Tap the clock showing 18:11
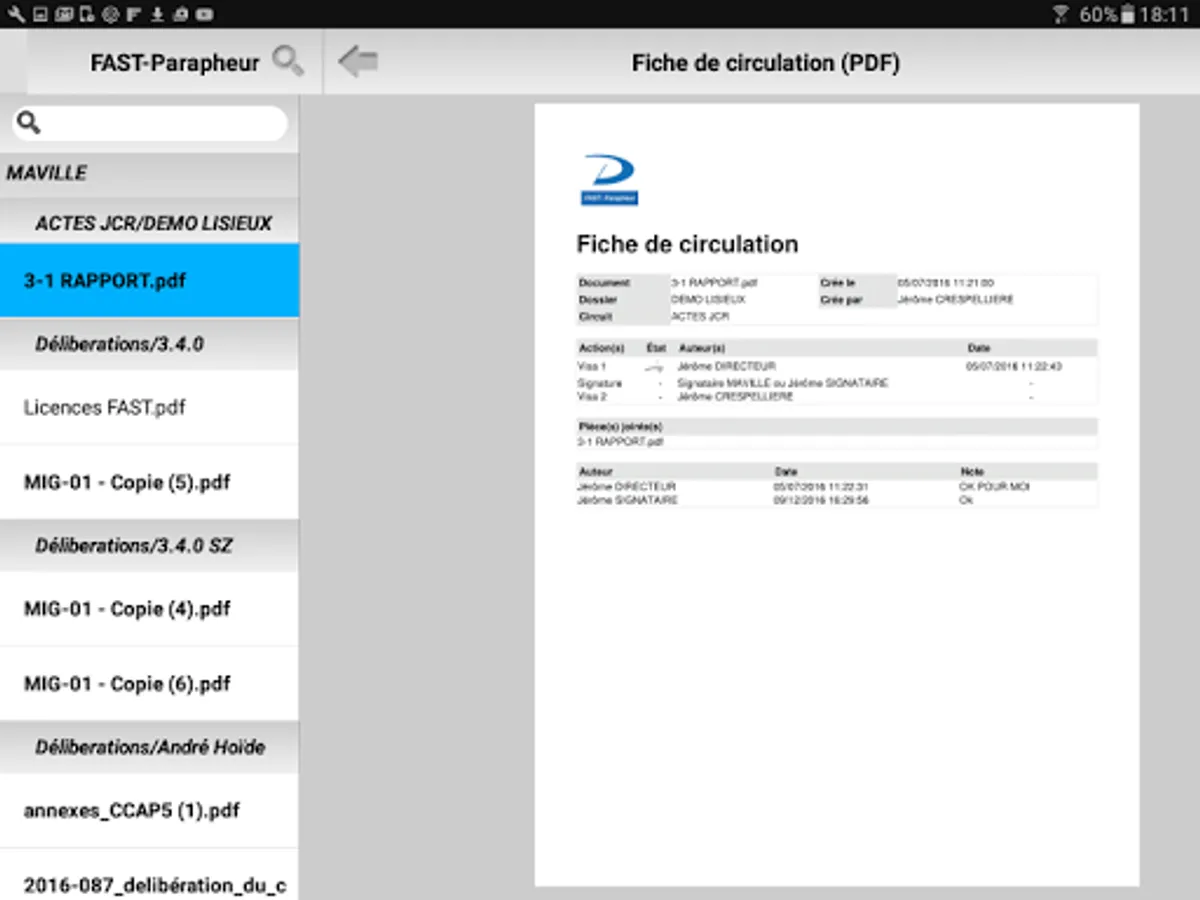 (x=1163, y=14)
